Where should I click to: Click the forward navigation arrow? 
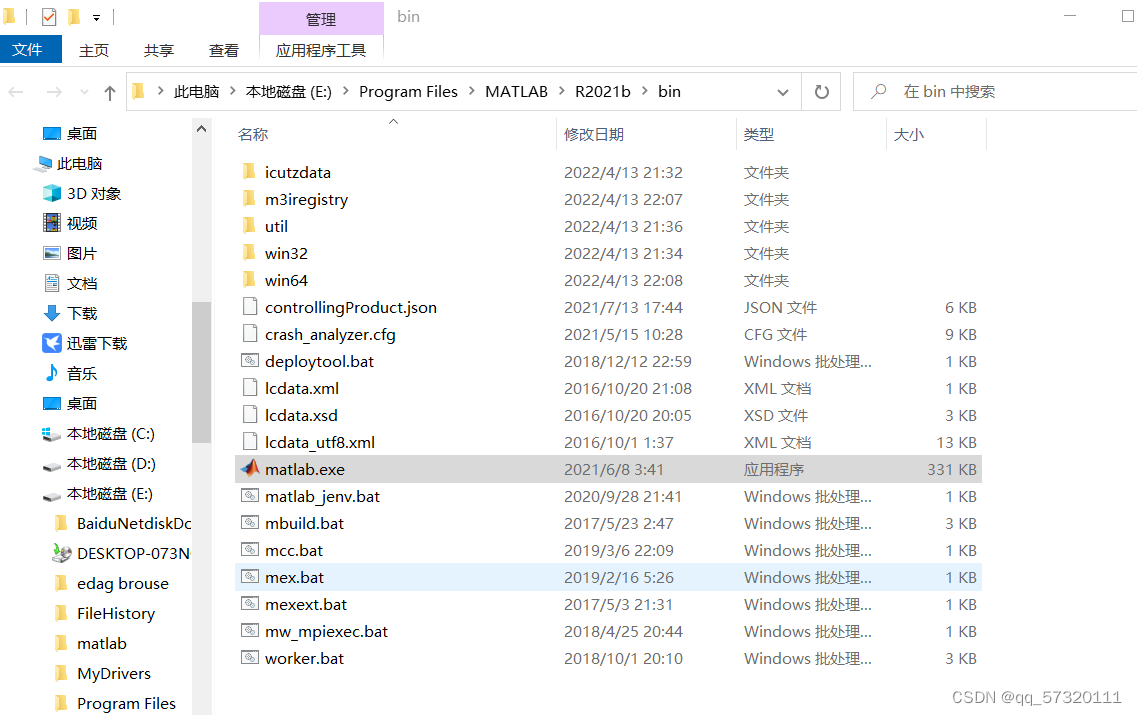(x=54, y=92)
